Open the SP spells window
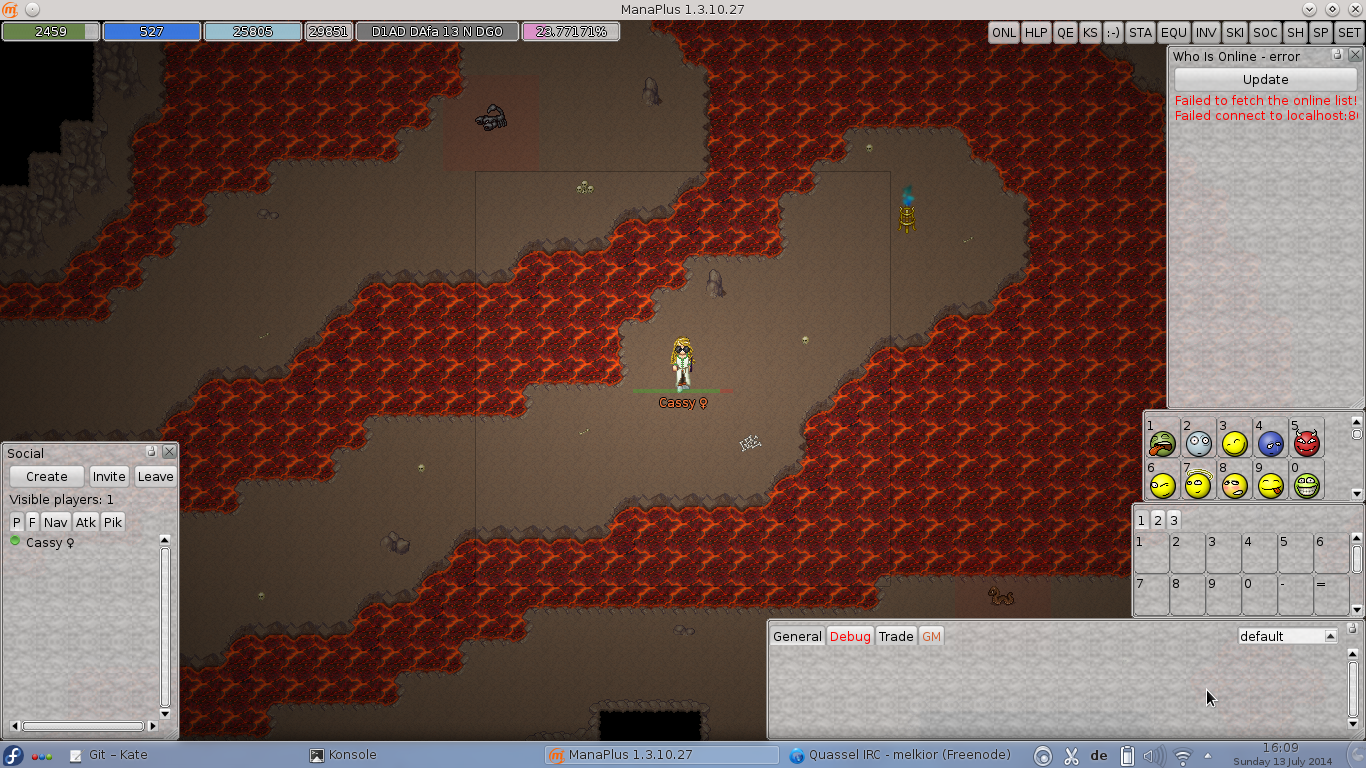 click(1321, 32)
